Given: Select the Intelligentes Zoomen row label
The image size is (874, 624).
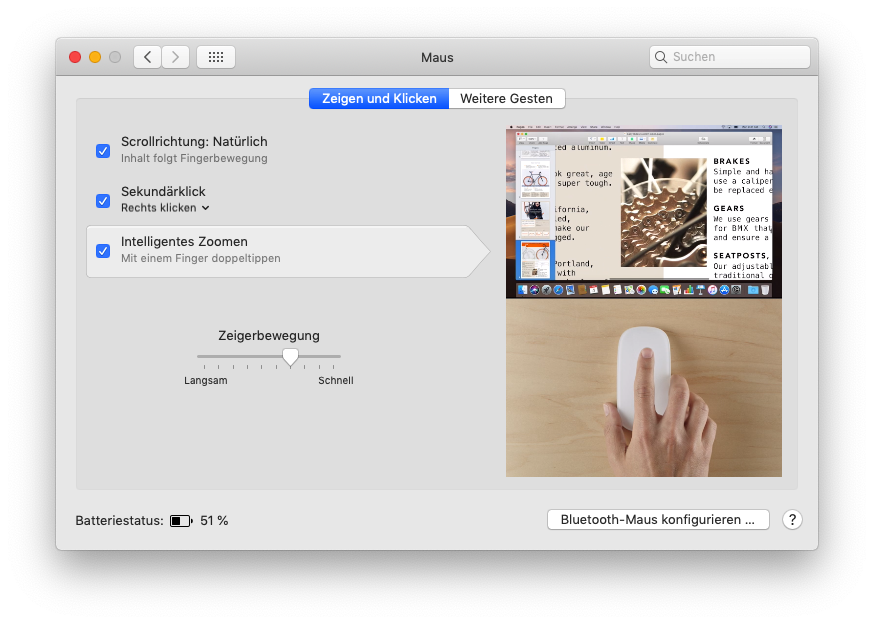Looking at the screenshot, I should [184, 242].
